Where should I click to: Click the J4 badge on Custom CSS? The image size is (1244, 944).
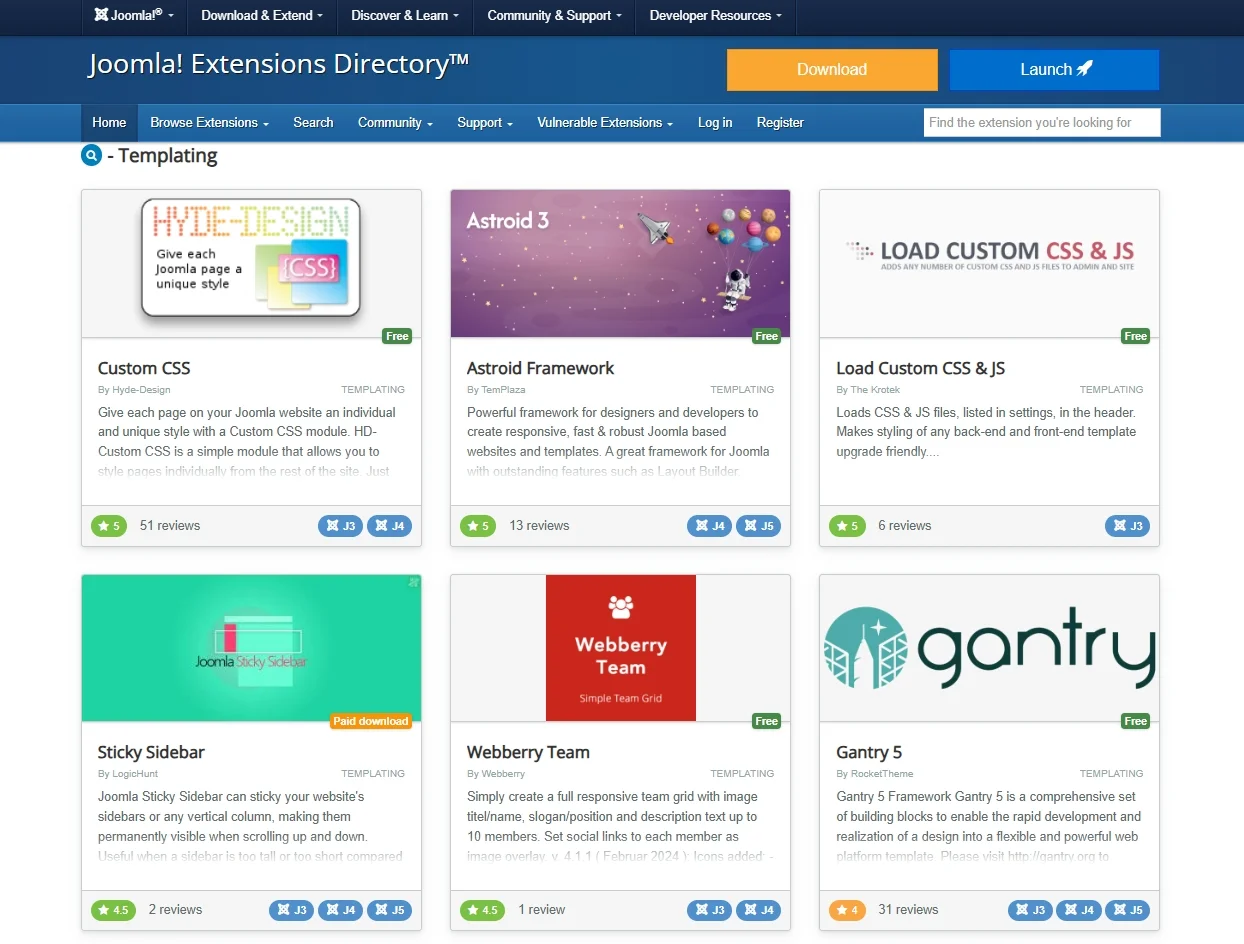click(389, 526)
